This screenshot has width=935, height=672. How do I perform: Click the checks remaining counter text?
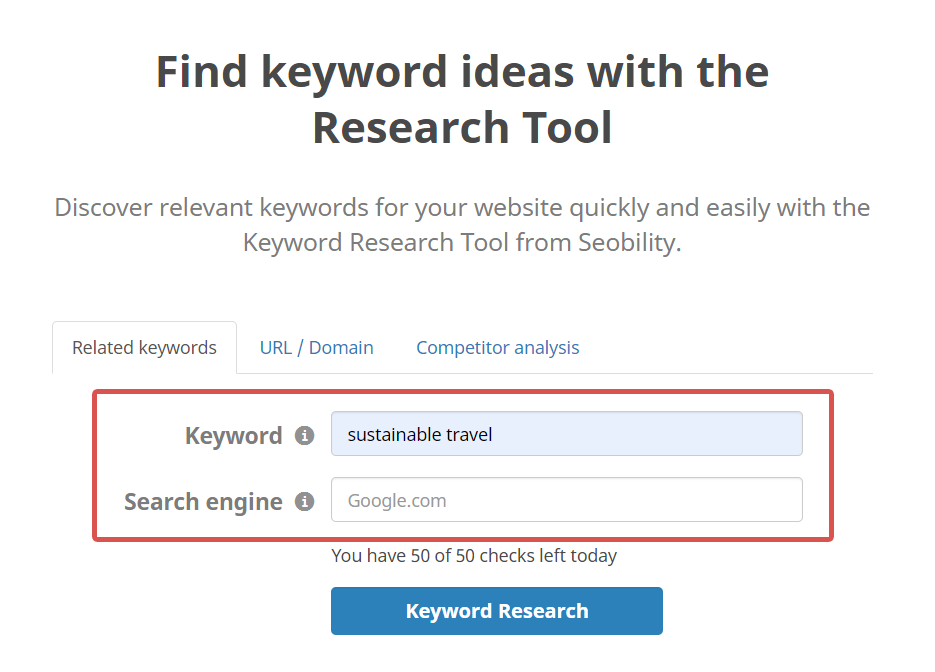[x=474, y=555]
